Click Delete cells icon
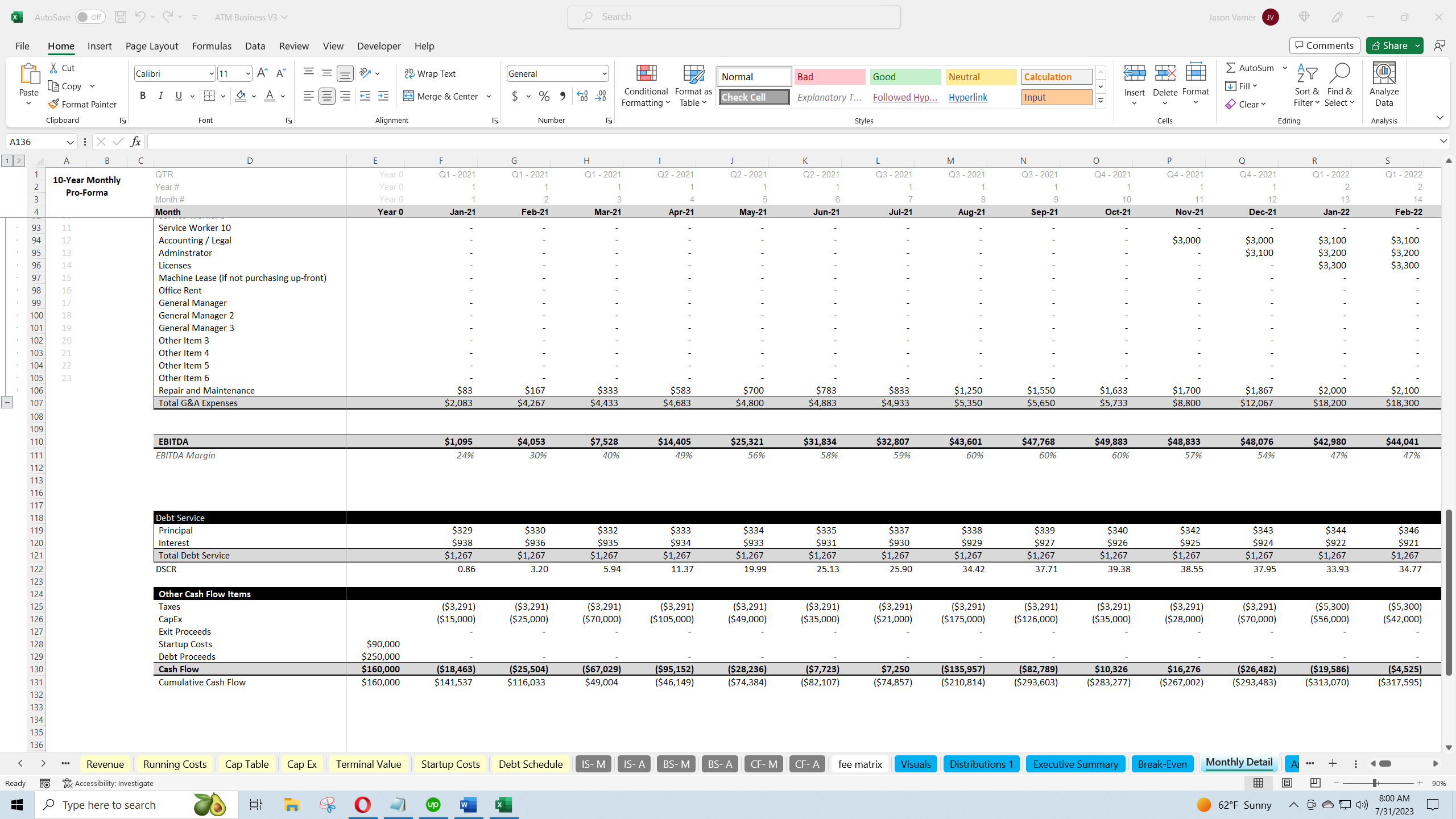Image resolution: width=1456 pixels, height=819 pixels. (x=1165, y=73)
